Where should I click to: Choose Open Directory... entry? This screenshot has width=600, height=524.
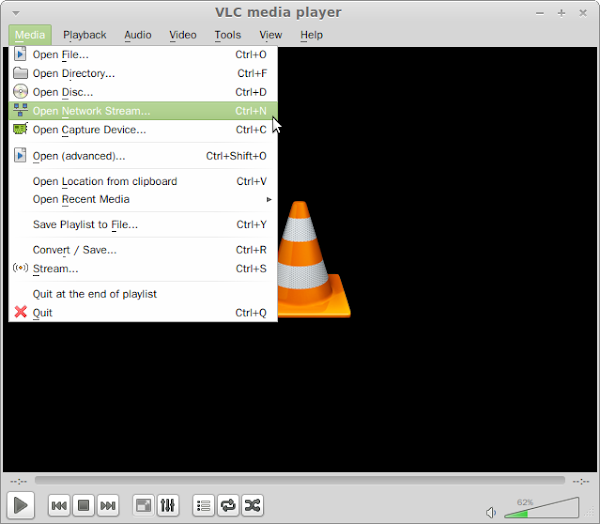(x=143, y=73)
